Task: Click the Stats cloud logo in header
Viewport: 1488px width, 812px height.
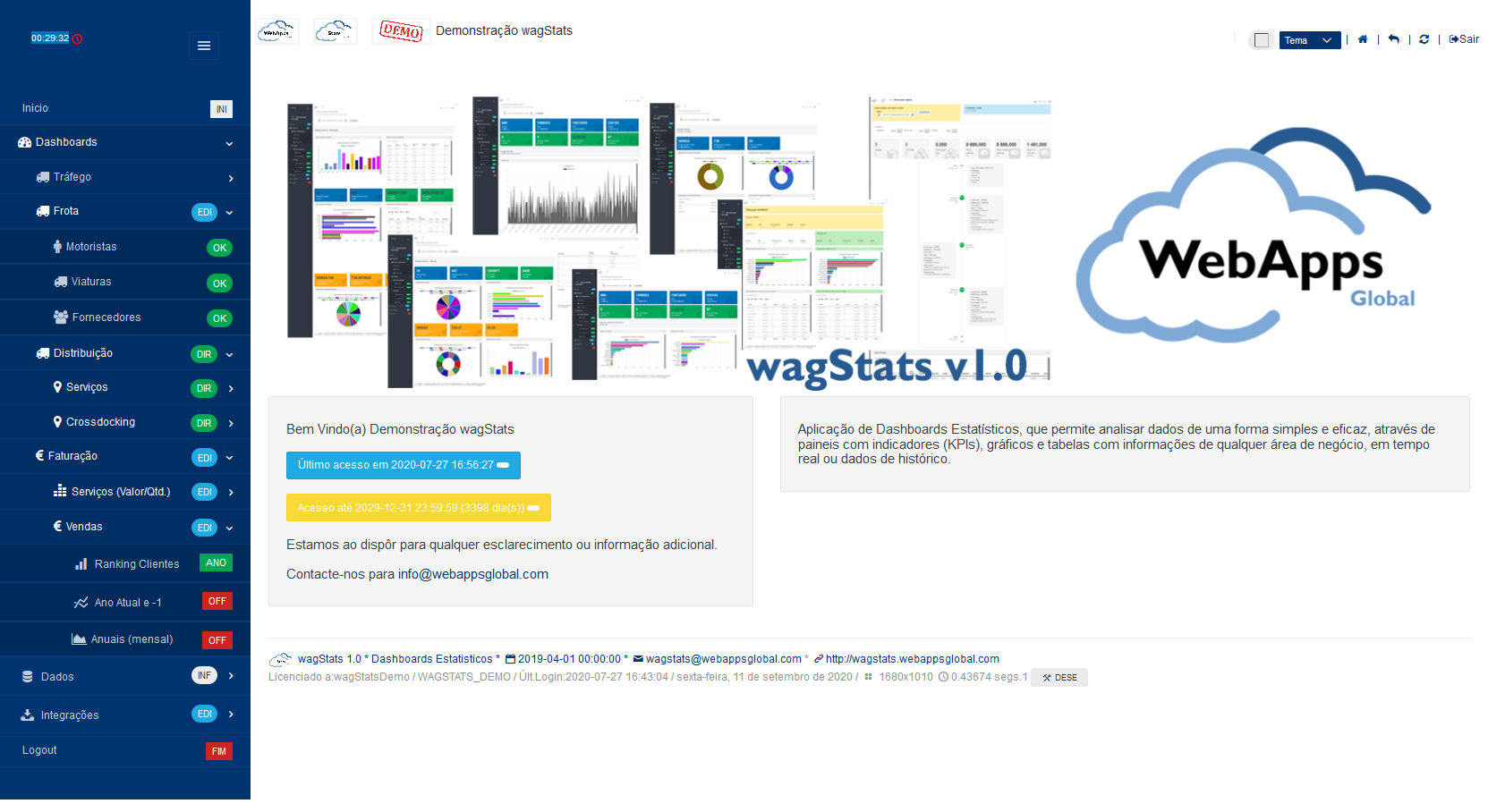Action: pyautogui.click(x=335, y=31)
